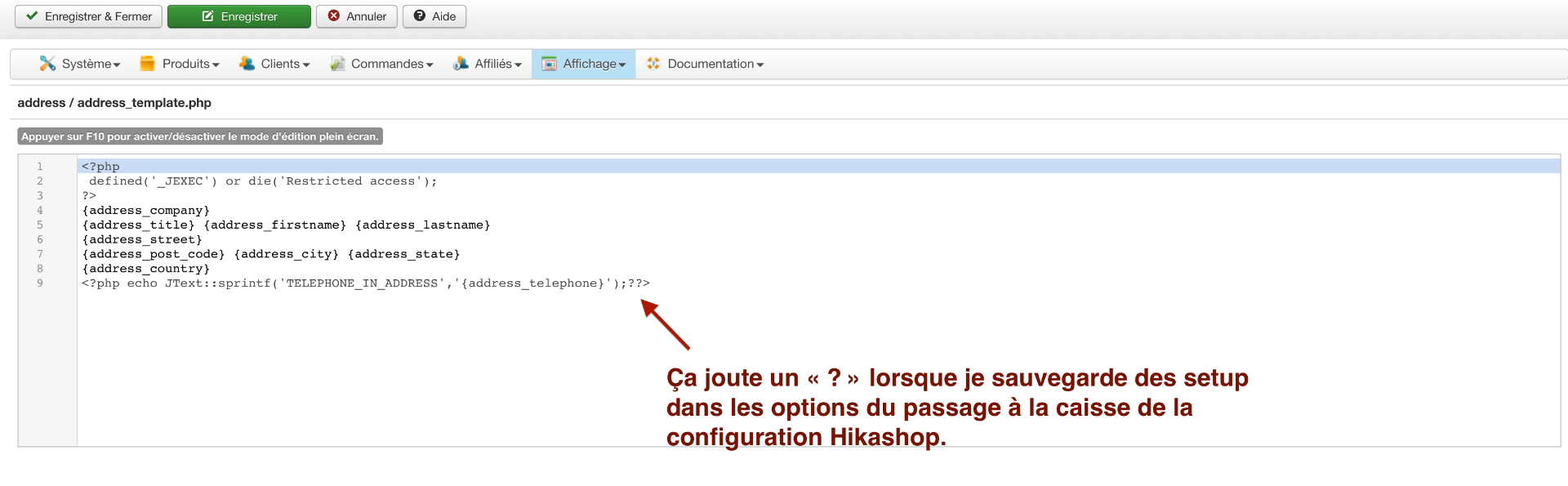
Task: Expand the Affiliés dropdown caret
Action: tap(518, 65)
